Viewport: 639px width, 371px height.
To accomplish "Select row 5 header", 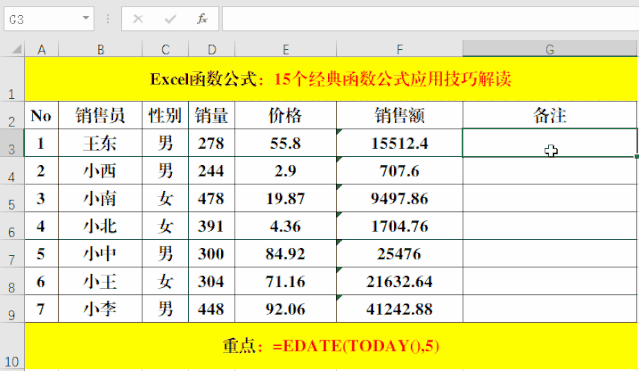I will pos(12,198).
